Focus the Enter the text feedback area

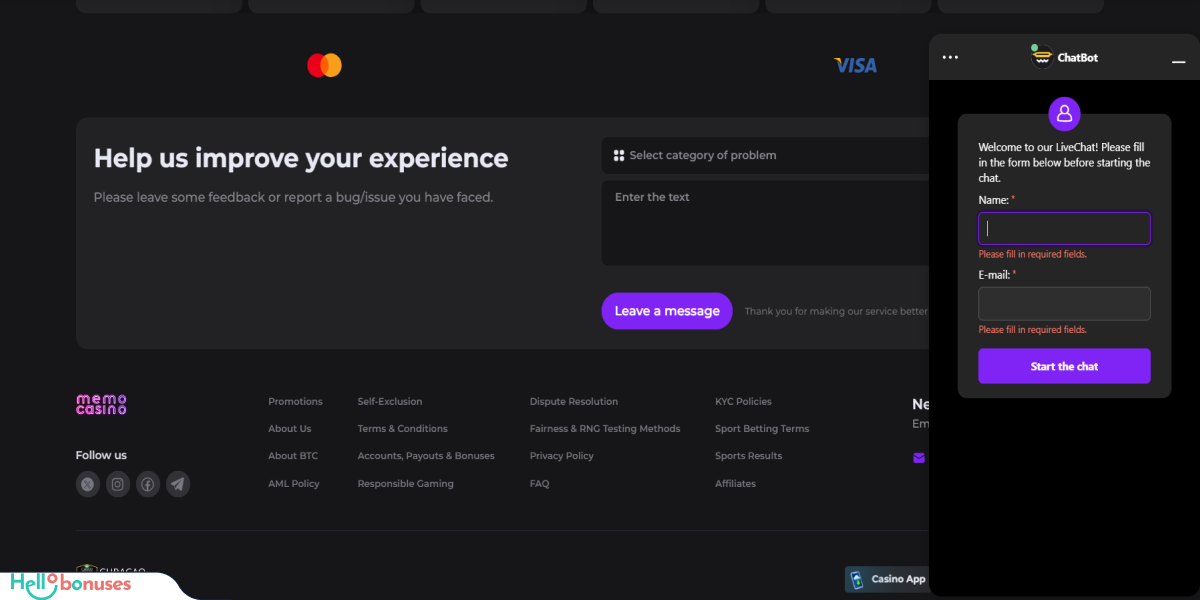pyautogui.click(x=765, y=223)
